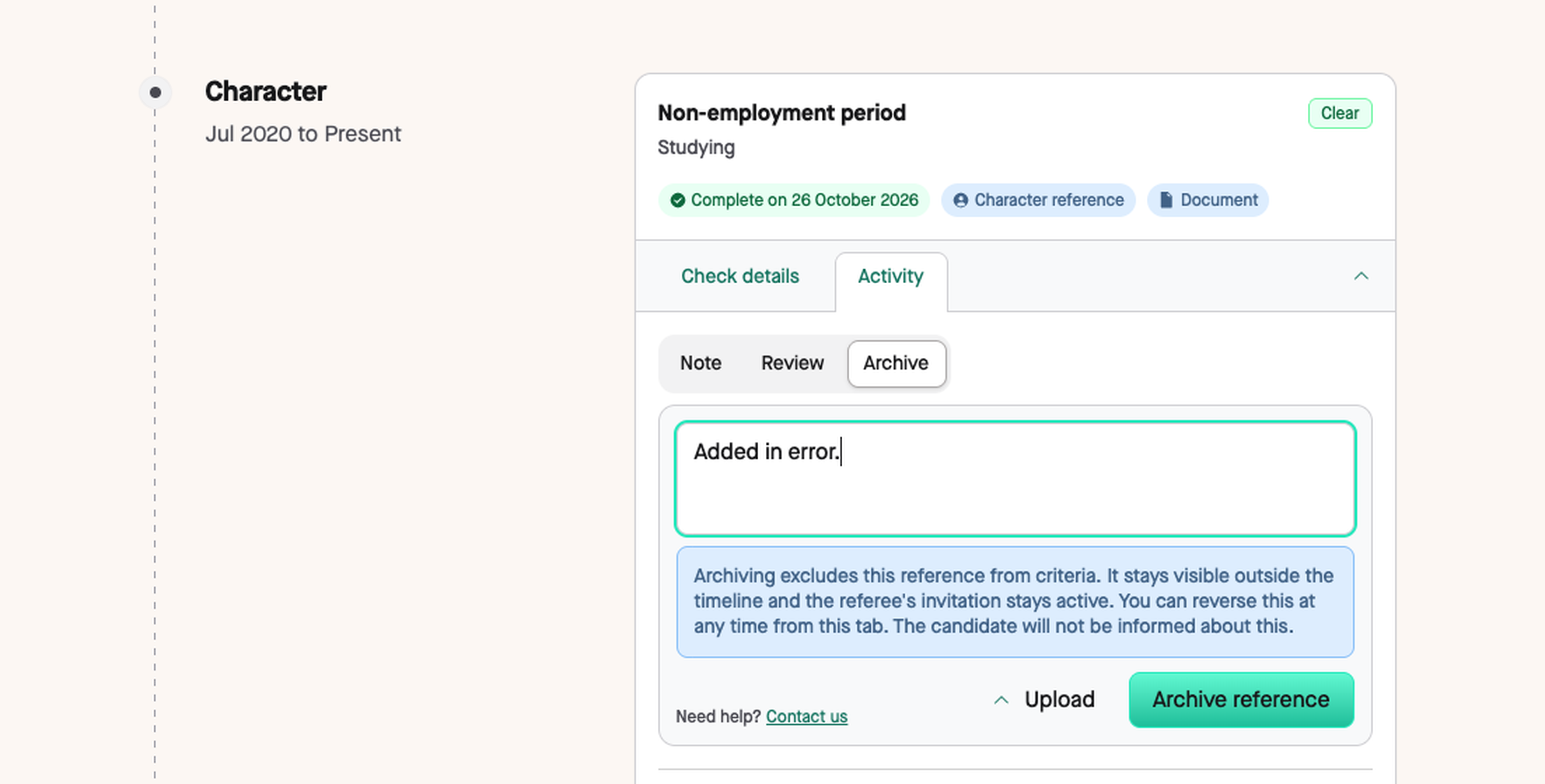Click the Character timeline marker dot
The height and width of the screenshot is (784, 1545).
[x=155, y=92]
